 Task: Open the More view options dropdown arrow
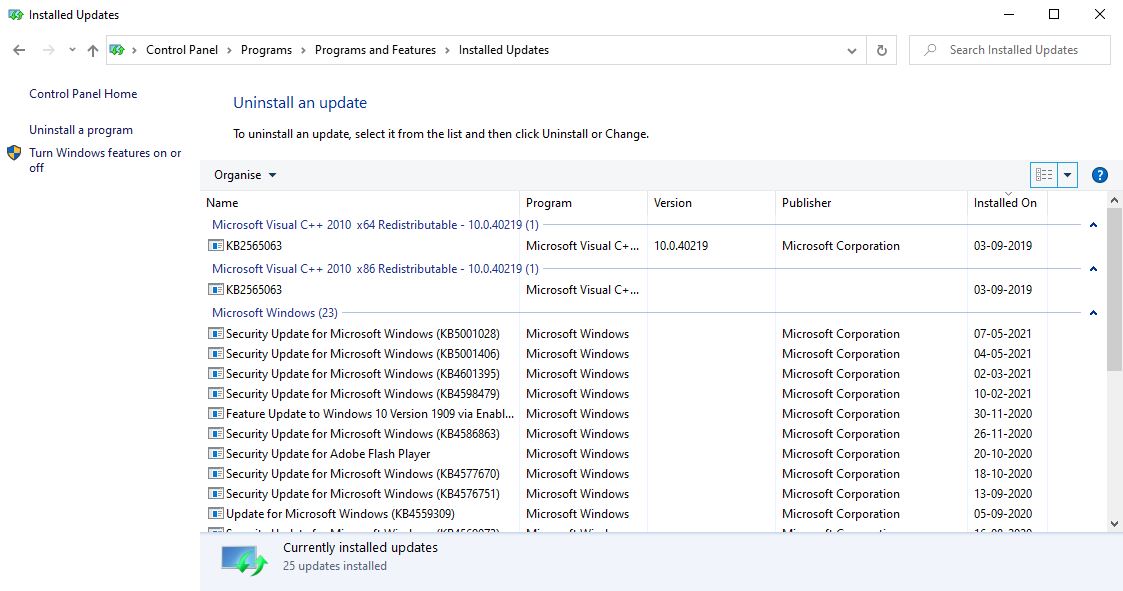pos(1067,175)
